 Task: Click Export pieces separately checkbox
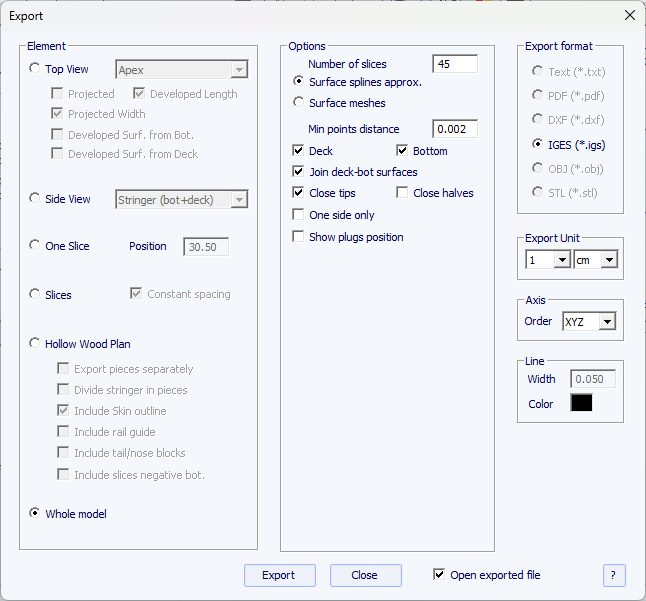click(63, 368)
